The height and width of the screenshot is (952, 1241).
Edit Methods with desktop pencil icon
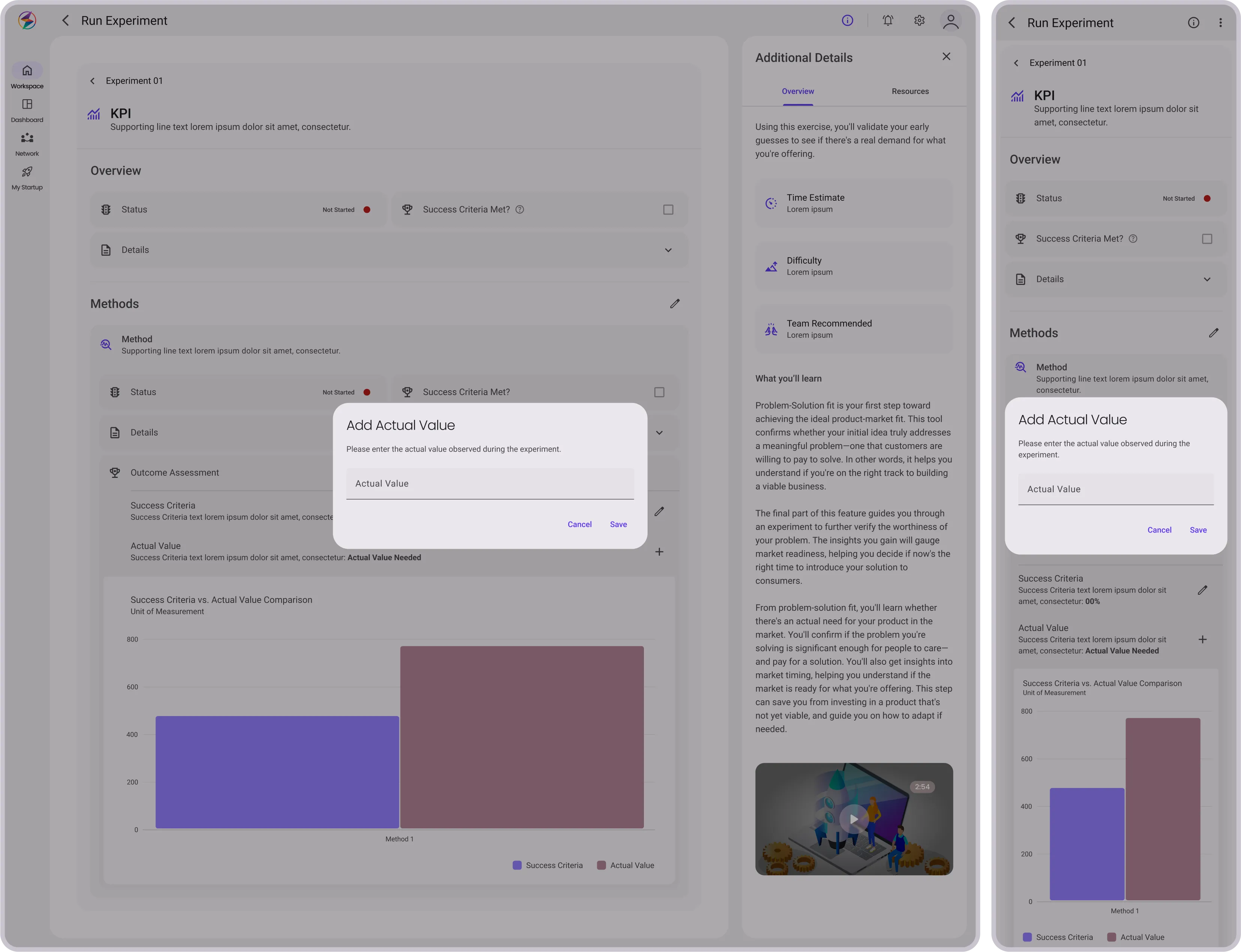674,304
